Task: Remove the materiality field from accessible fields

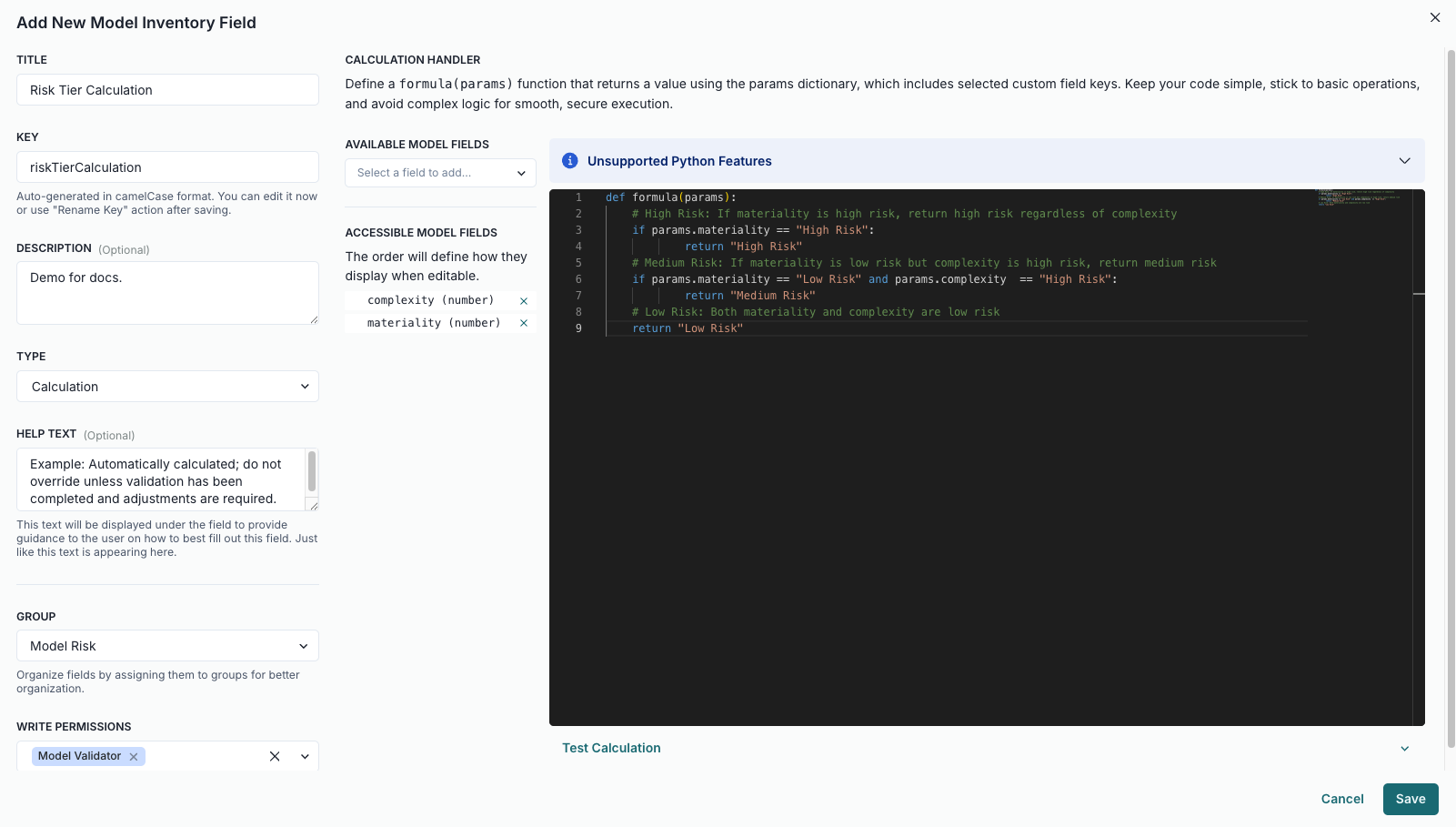Action: pyautogui.click(x=524, y=323)
